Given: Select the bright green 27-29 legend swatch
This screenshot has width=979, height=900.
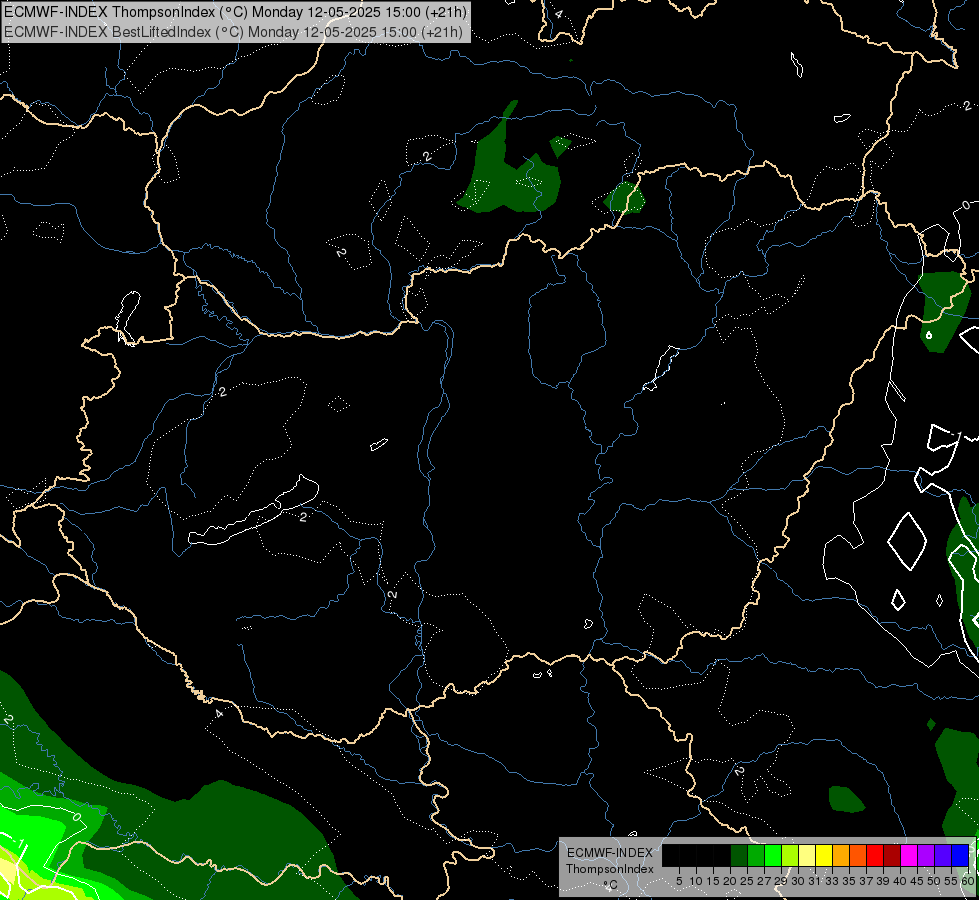Looking at the screenshot, I should click(x=773, y=856).
